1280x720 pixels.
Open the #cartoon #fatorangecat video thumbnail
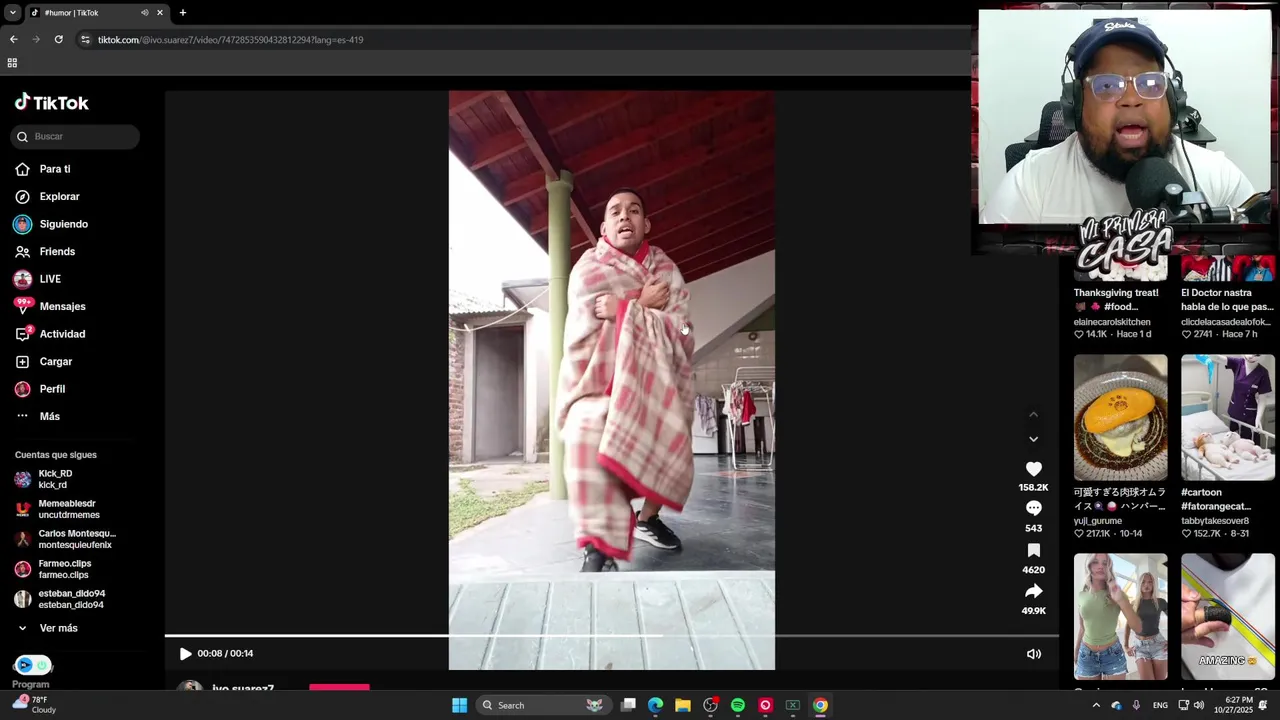pyautogui.click(x=1228, y=418)
